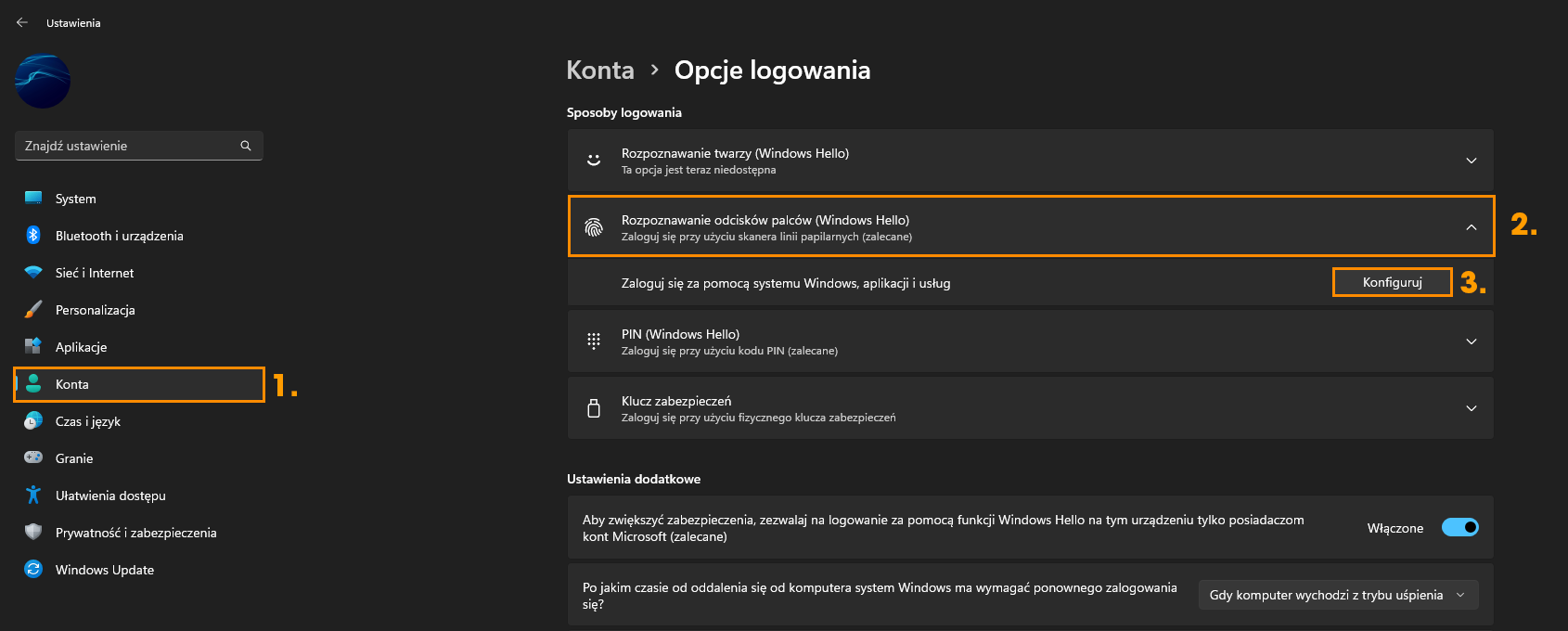The width and height of the screenshot is (1568, 631).
Task: Collapse the fingerprint recognition section chevron
Action: click(x=1472, y=227)
